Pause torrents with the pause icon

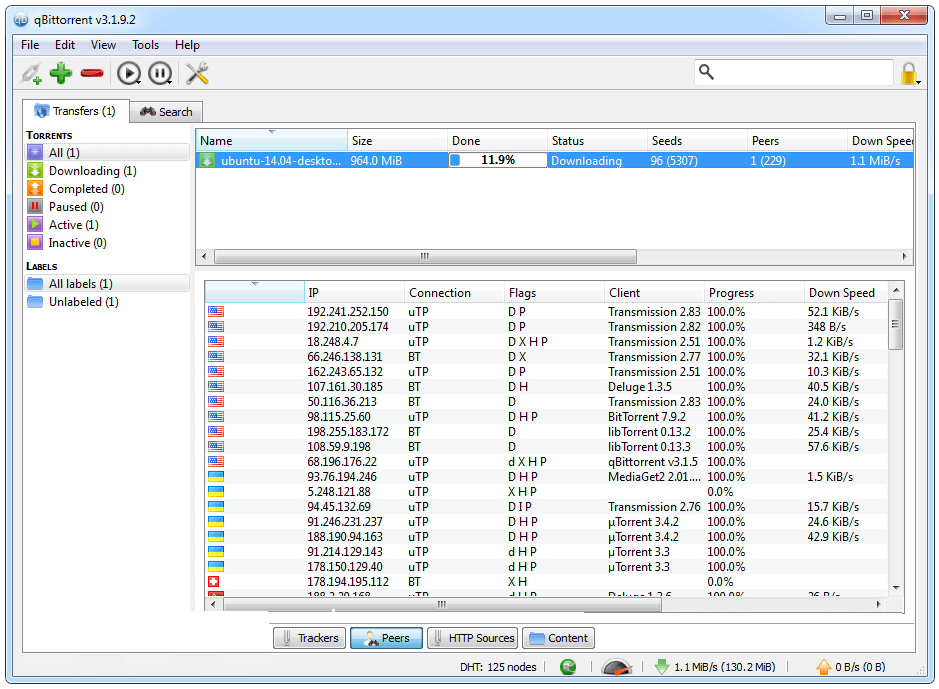(x=160, y=74)
